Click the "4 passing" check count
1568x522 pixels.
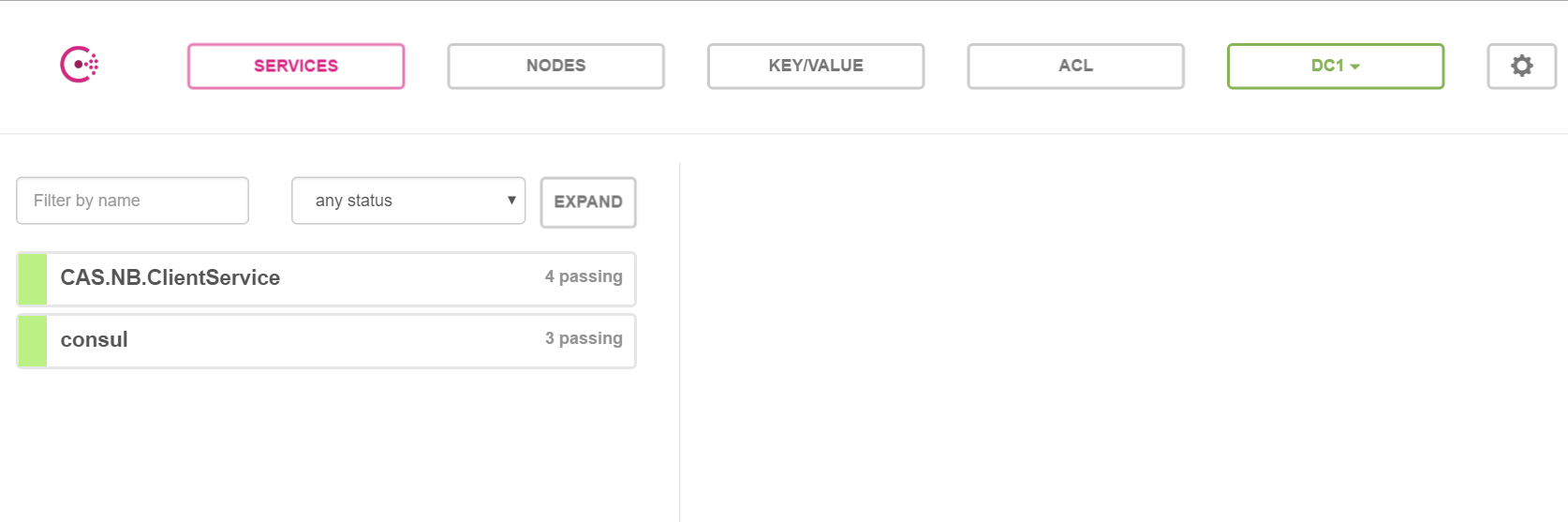[x=584, y=277]
